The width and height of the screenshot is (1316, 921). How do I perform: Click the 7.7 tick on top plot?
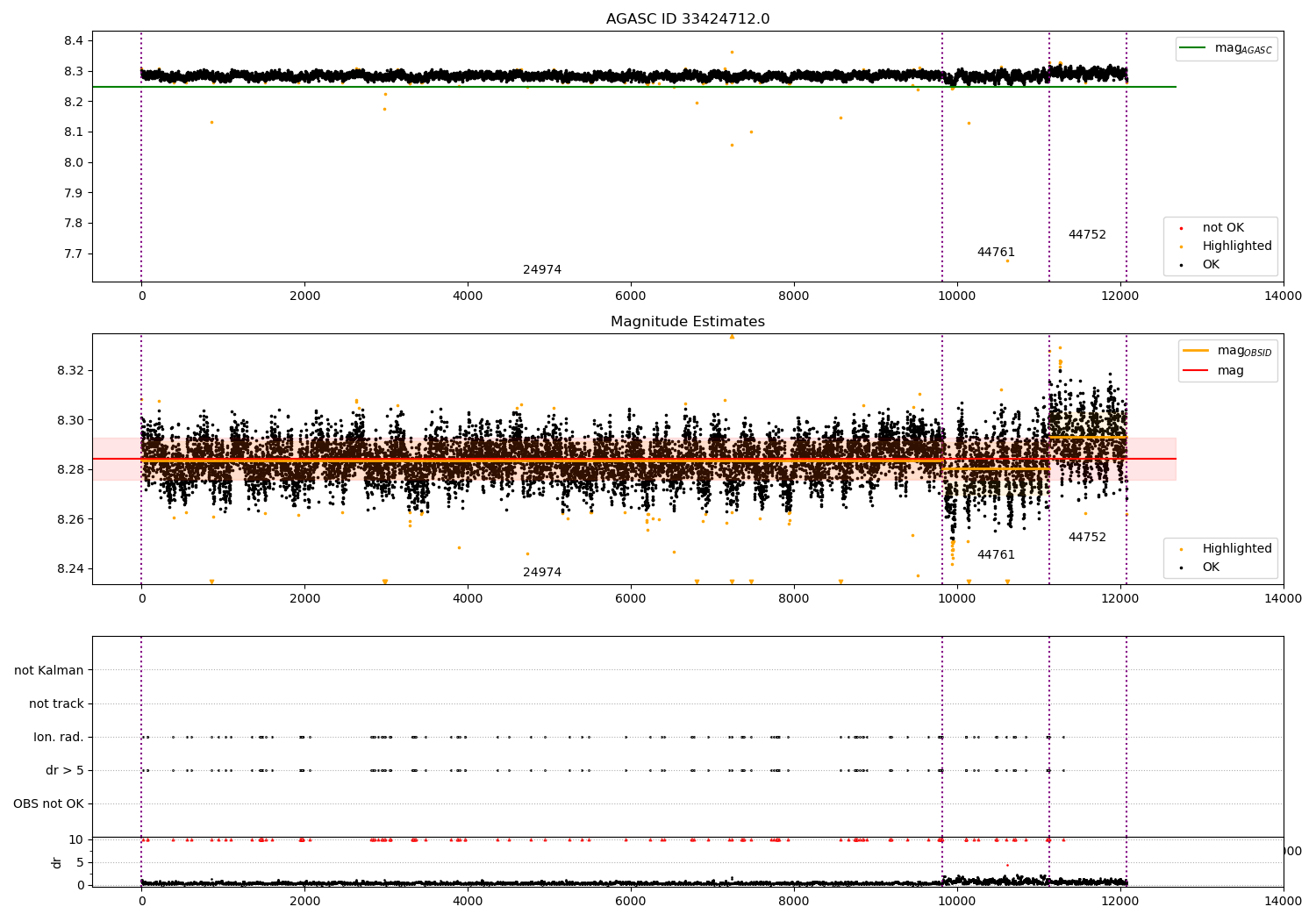coord(74,254)
